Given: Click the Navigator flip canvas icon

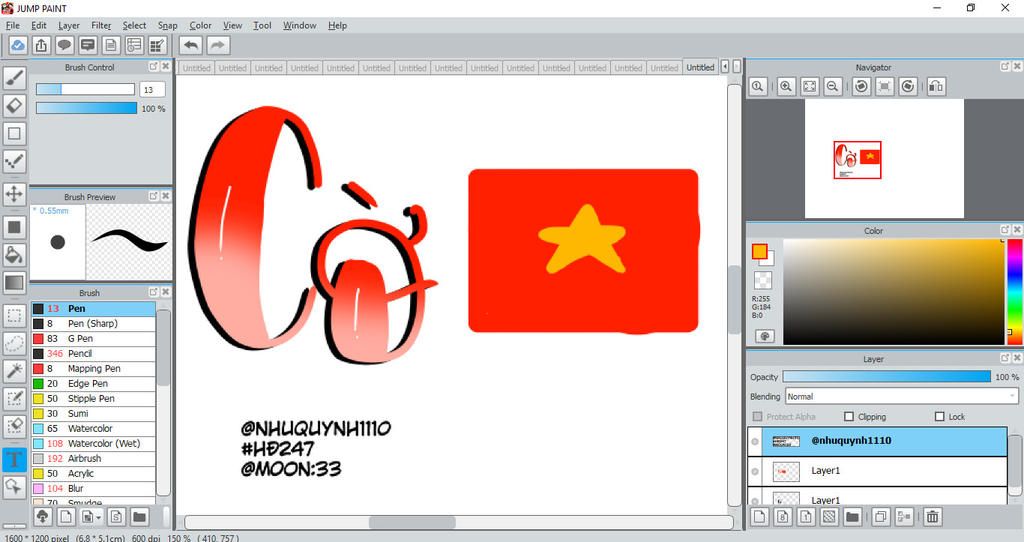Looking at the screenshot, I should coord(936,86).
